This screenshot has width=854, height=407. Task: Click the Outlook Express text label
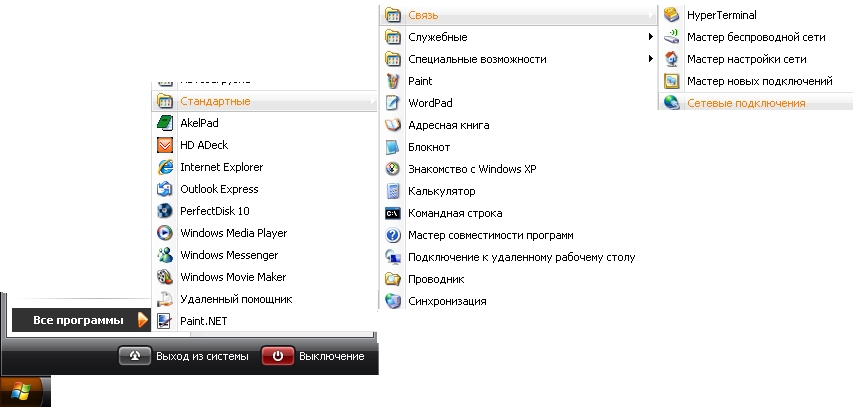coord(219,189)
